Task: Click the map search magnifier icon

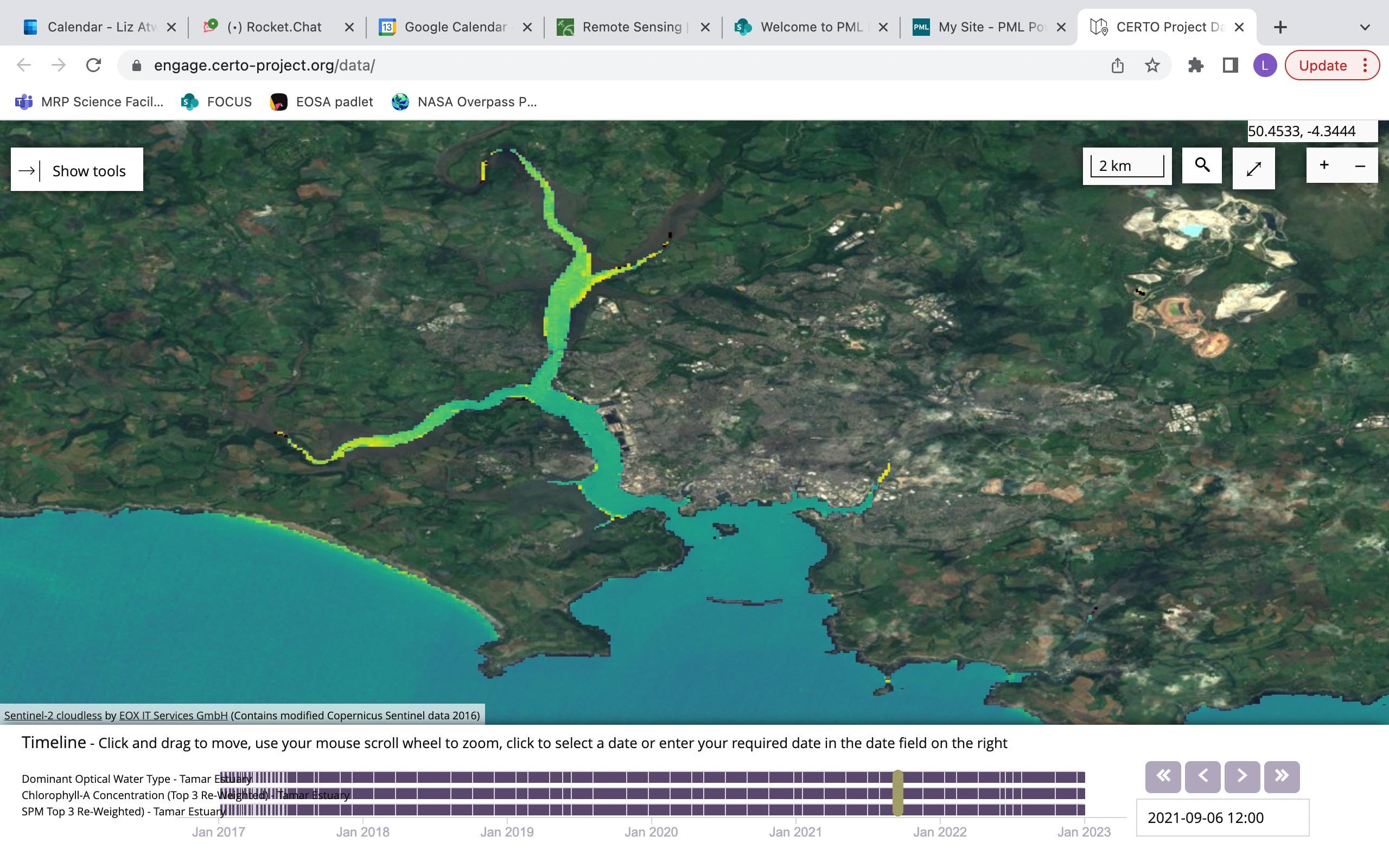Action: (x=1201, y=166)
